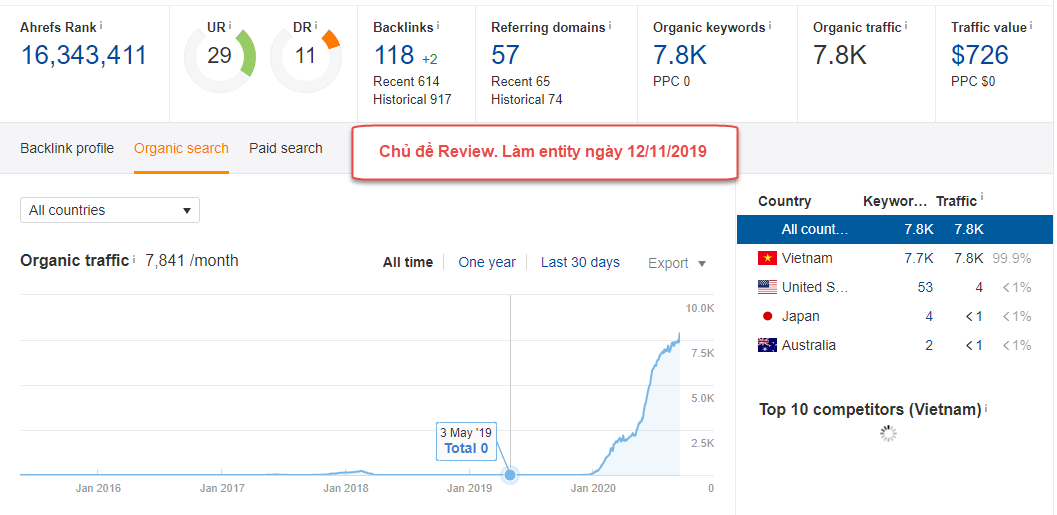Open the 7.8K organic keywords link

click(x=680, y=55)
